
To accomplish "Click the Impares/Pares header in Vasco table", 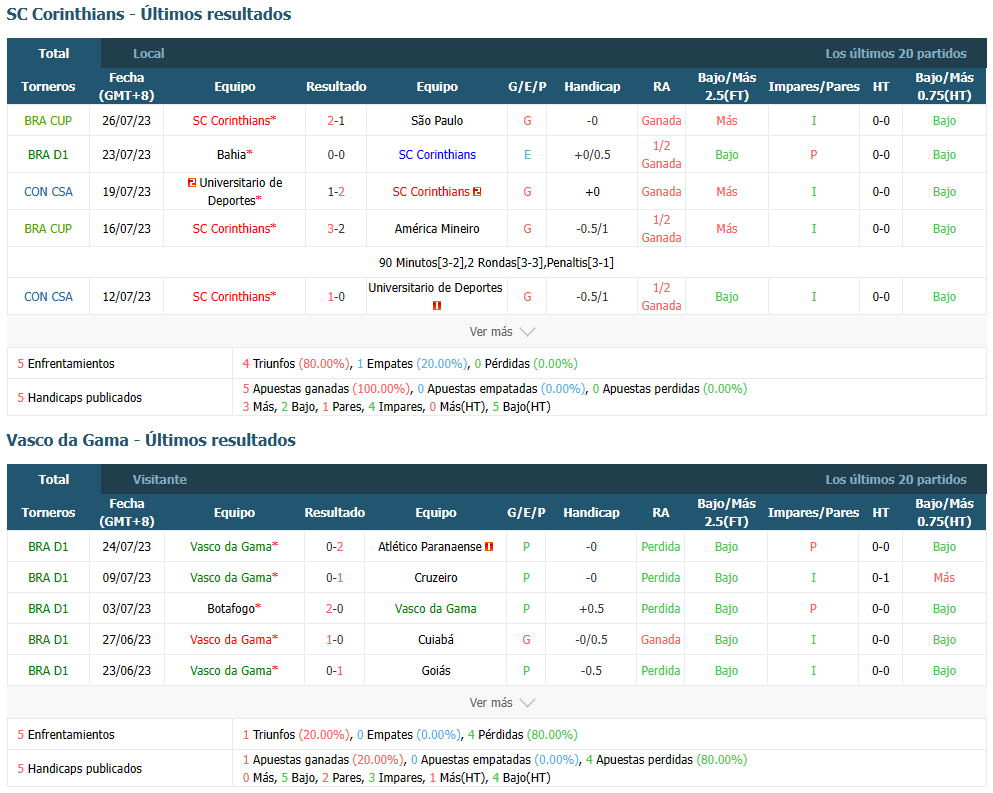I will pyautogui.click(x=813, y=512).
